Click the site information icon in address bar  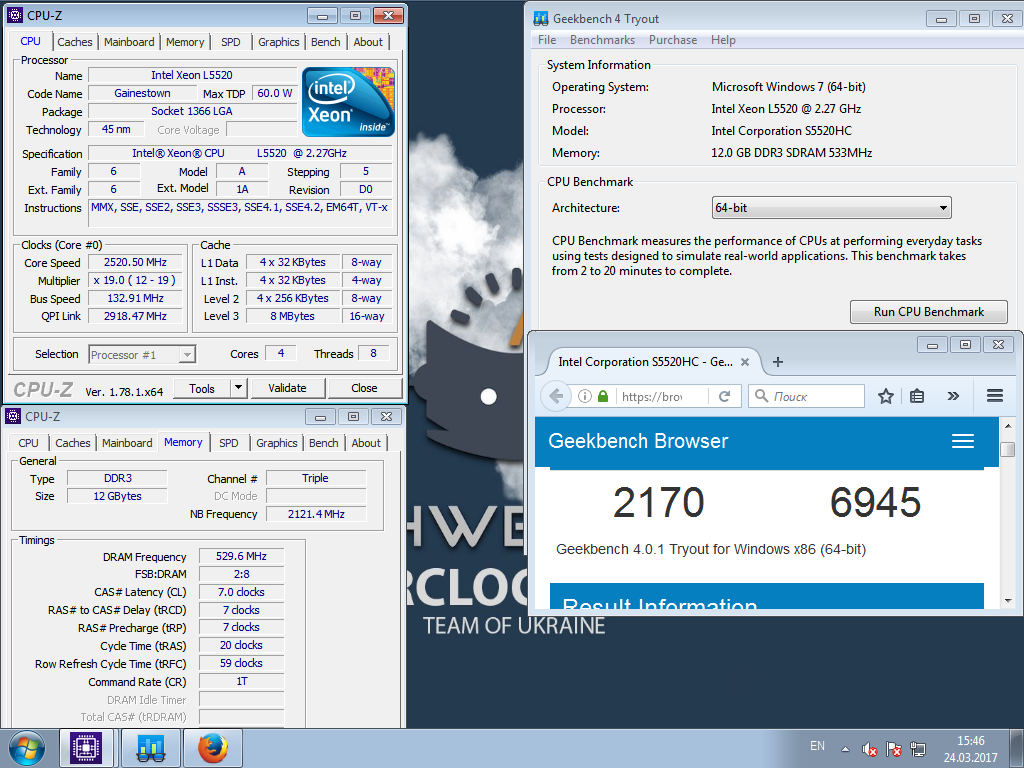tap(585, 396)
